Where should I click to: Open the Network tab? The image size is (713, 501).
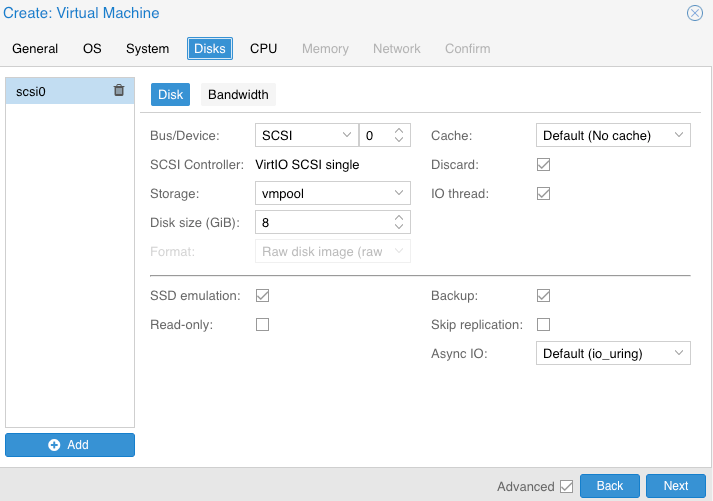pos(397,49)
